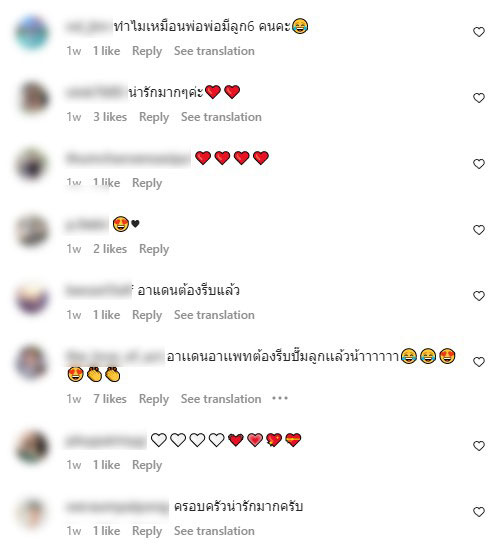
Task: Like the star-eyes emoji comment with 2 likes
Action: point(478,230)
